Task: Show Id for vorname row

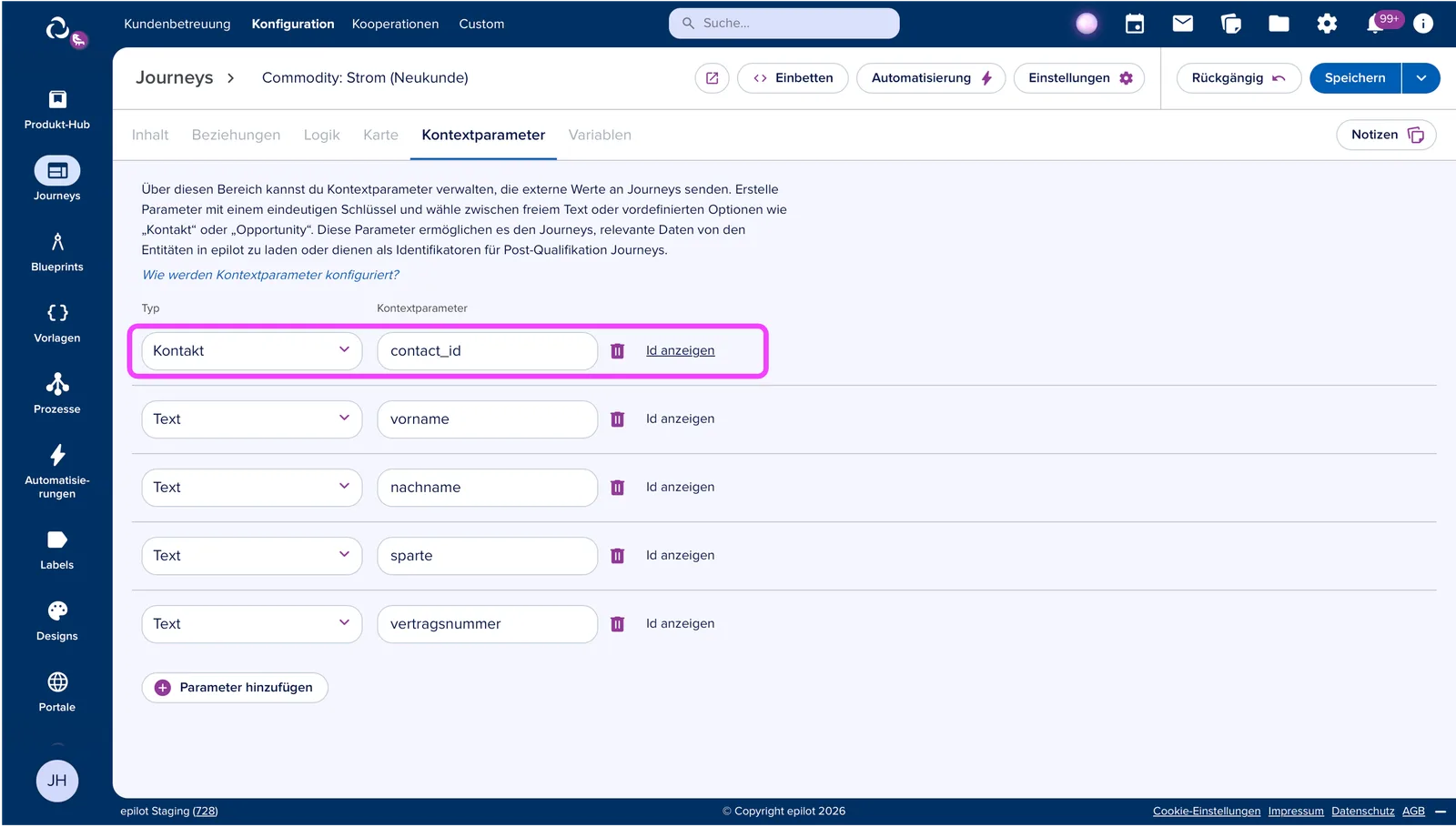Action: point(680,419)
